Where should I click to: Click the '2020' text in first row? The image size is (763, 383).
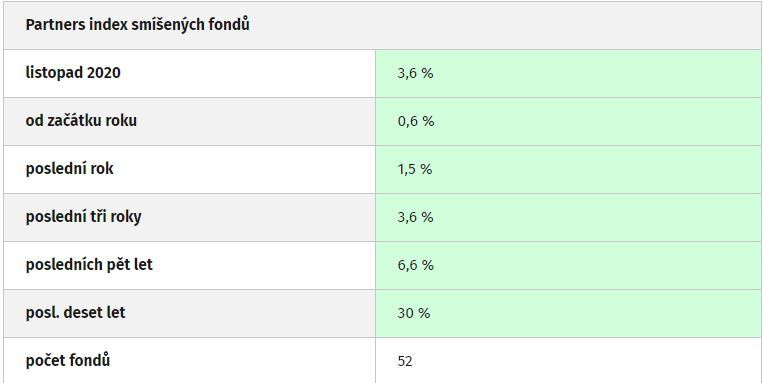pyautogui.click(x=104, y=73)
